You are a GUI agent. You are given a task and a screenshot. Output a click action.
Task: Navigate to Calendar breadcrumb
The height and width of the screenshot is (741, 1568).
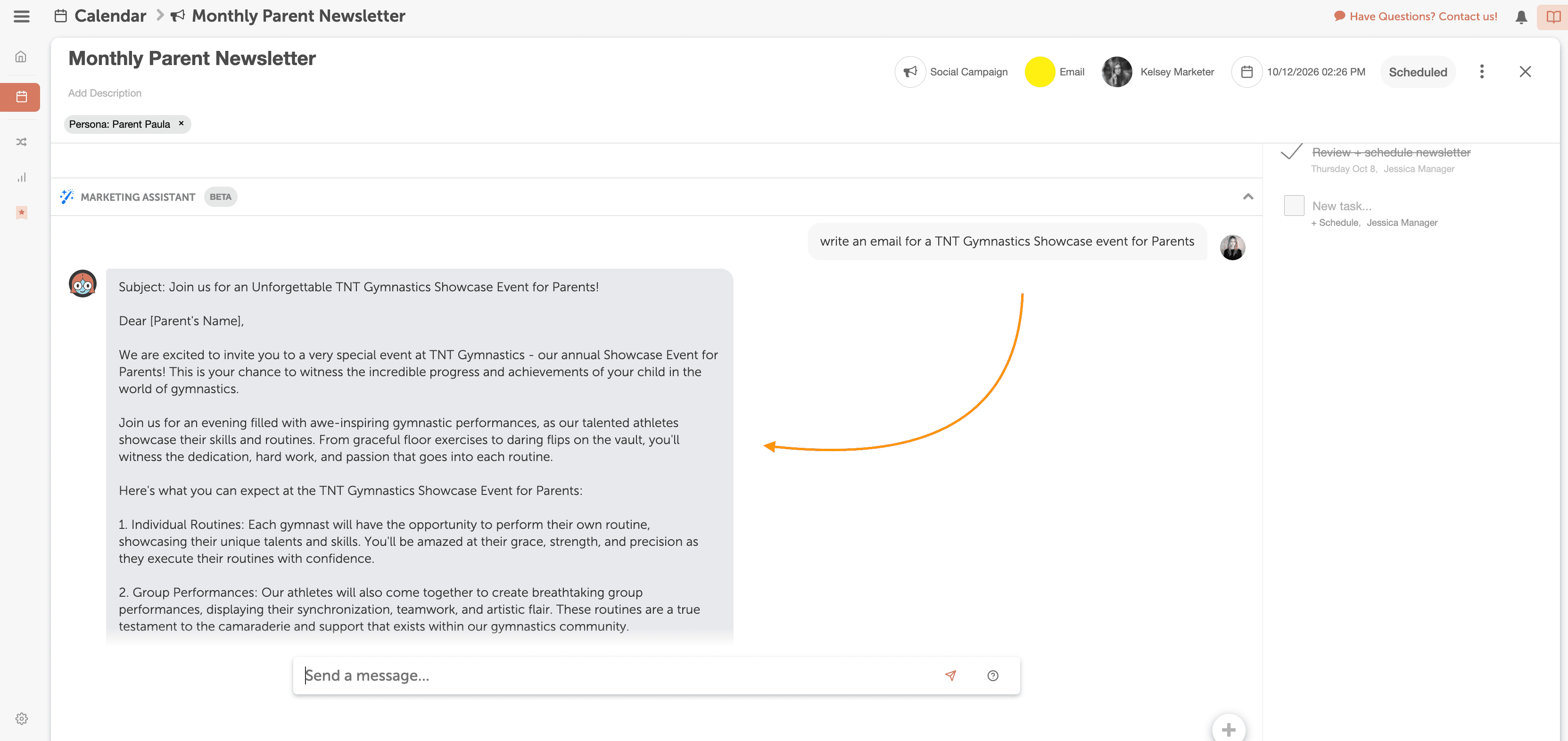[109, 16]
